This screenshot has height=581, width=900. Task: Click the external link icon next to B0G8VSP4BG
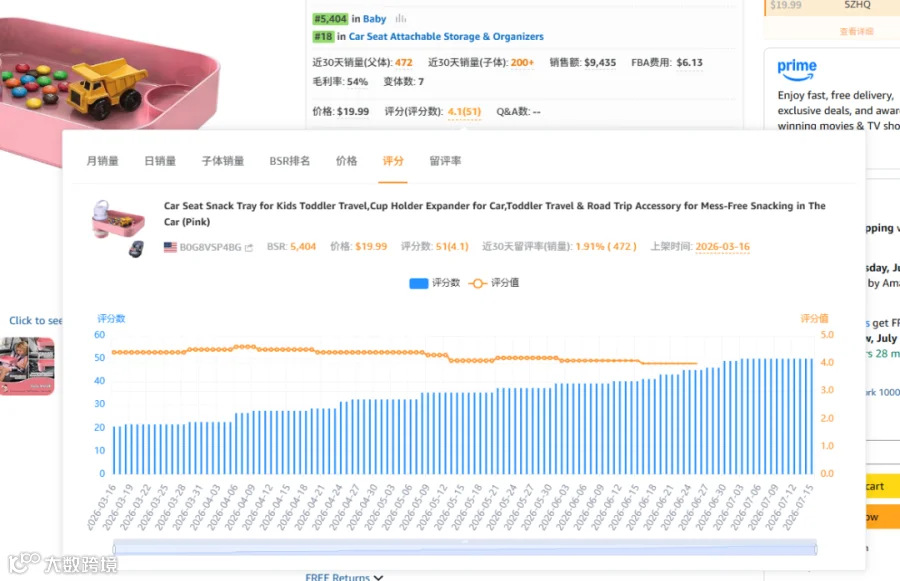coord(249,247)
